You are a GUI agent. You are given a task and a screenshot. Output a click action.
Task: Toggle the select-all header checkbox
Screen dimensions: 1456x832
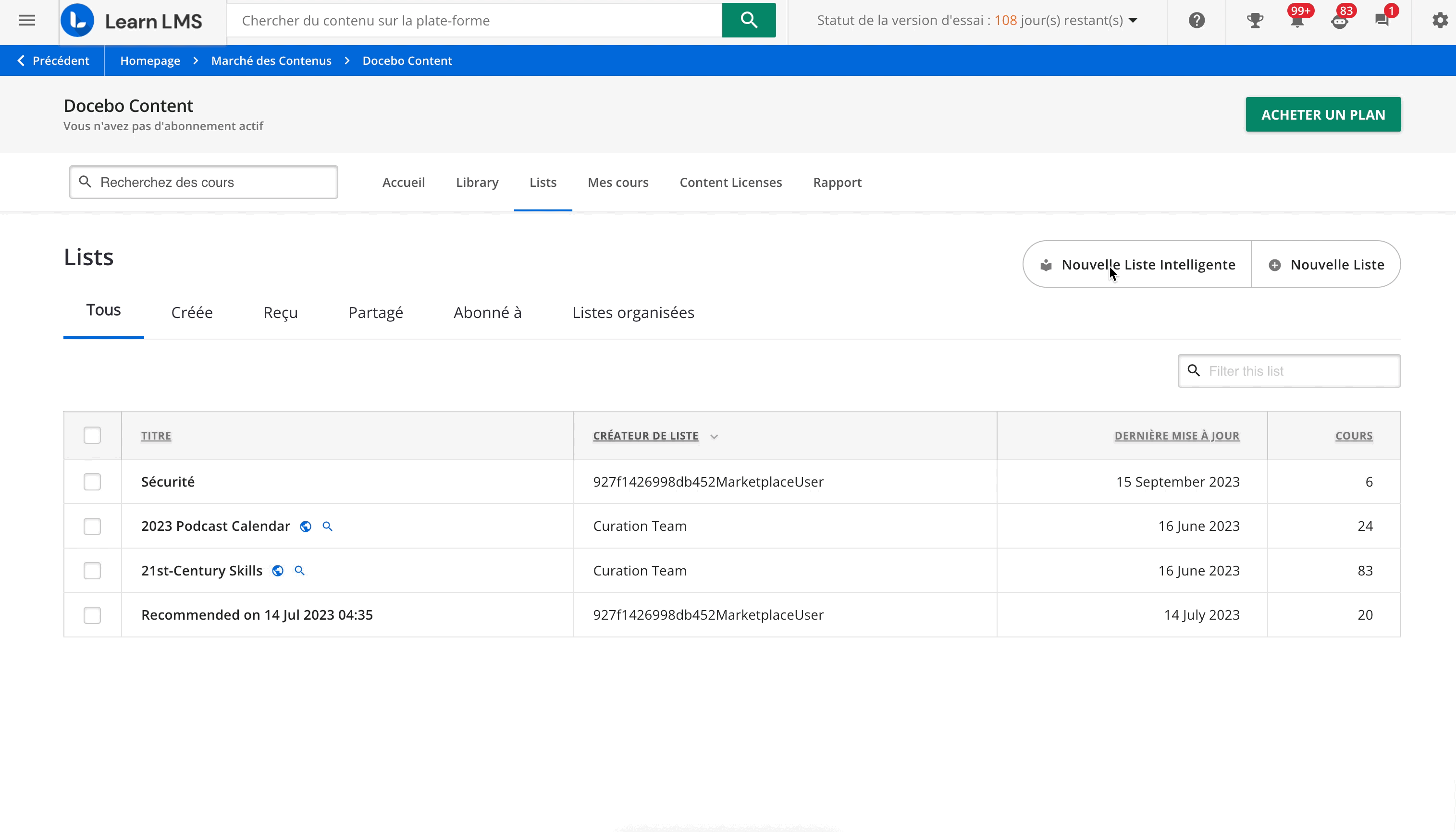(92, 435)
